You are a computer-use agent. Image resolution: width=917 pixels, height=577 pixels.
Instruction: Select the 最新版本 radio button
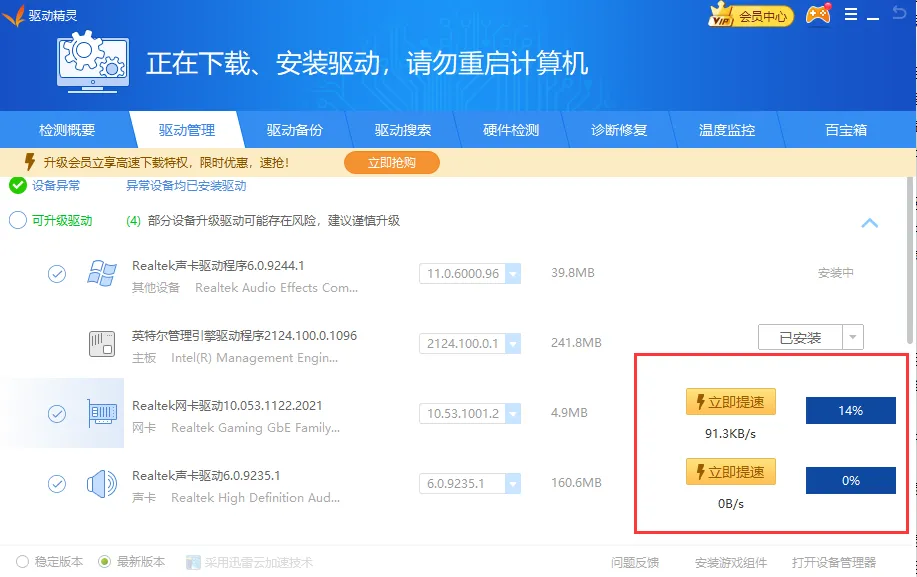[104, 562]
